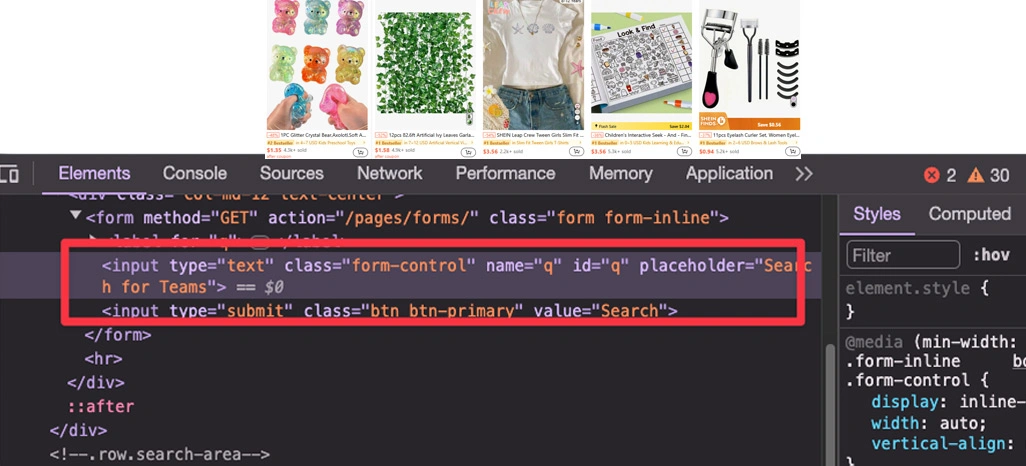Add Glitter Crystal Bear to cart

pos(360,152)
